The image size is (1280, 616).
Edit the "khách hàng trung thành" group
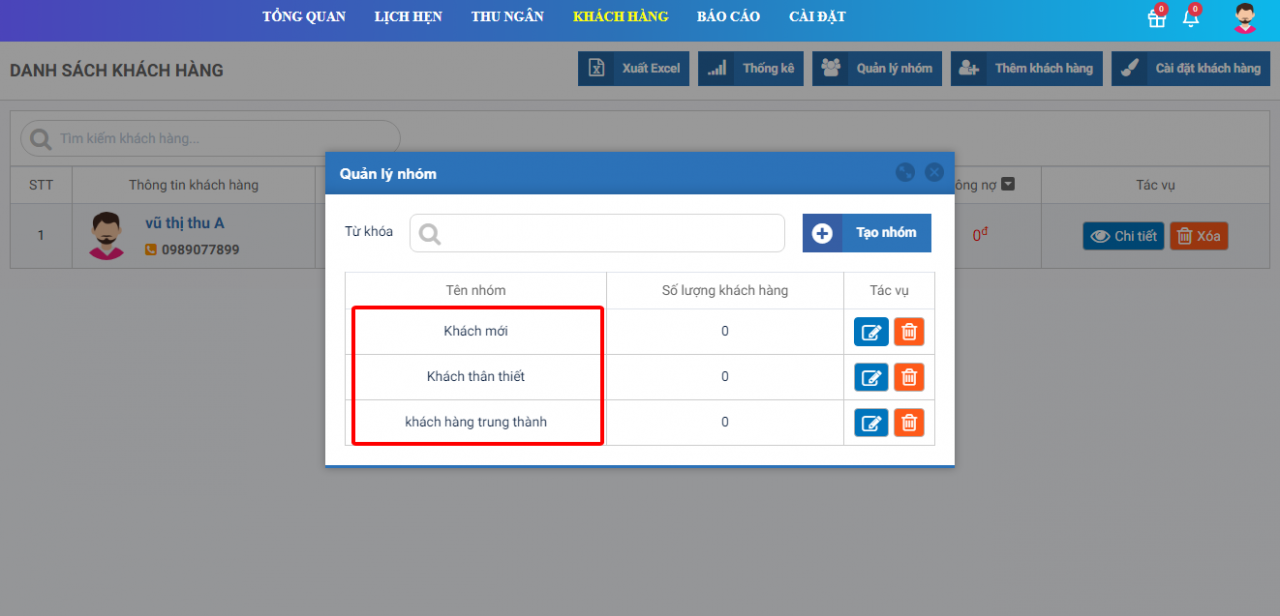point(871,423)
